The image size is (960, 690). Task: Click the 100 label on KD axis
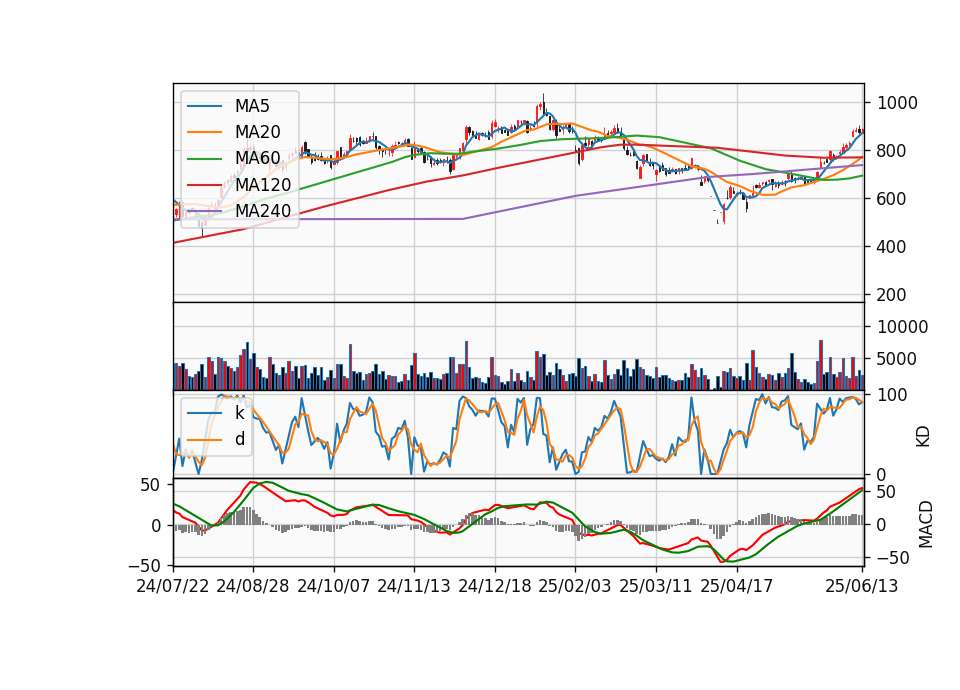(x=892, y=395)
